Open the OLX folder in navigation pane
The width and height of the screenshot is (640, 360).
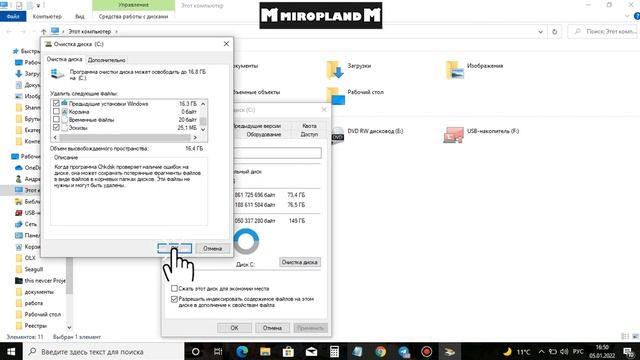coord(25,258)
